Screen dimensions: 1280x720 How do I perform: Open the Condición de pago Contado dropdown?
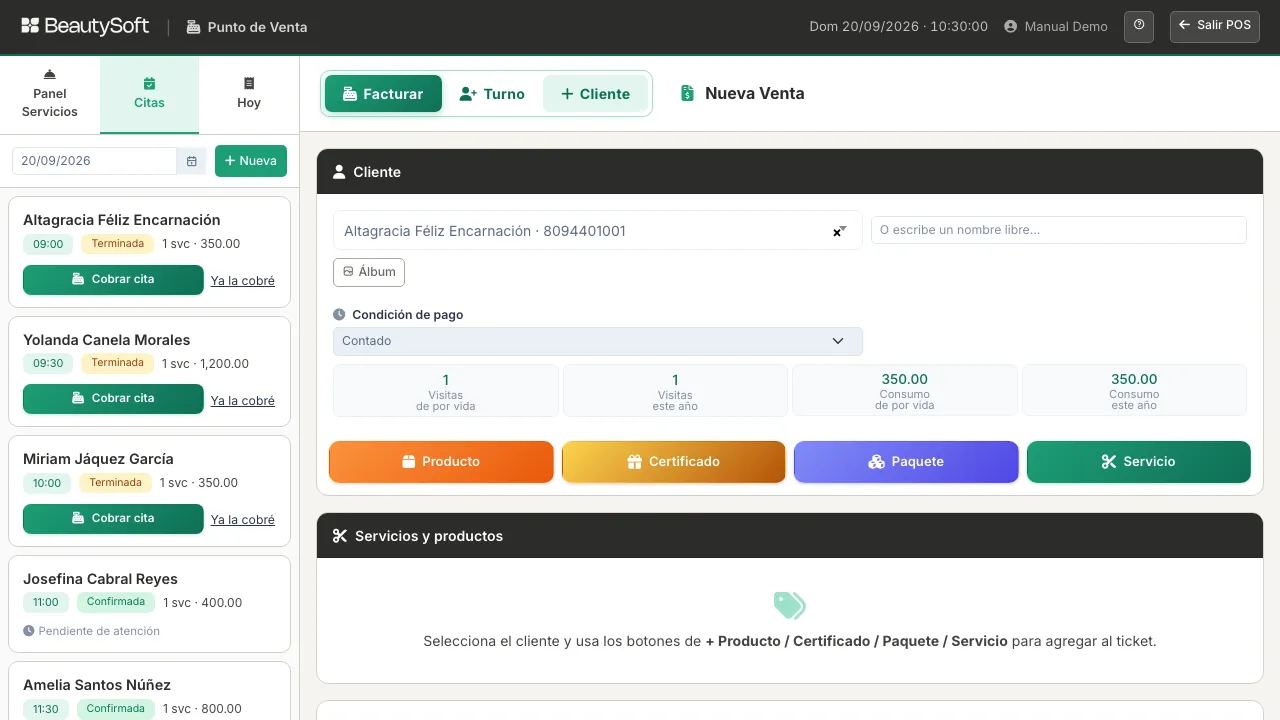(598, 341)
